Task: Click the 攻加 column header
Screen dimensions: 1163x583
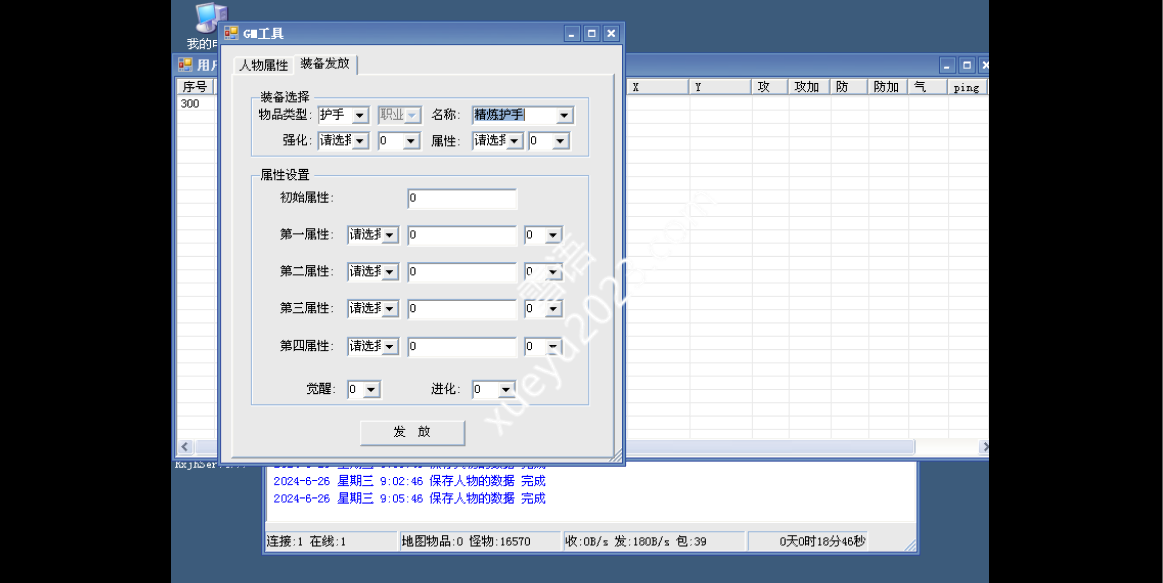Action: coord(807,87)
